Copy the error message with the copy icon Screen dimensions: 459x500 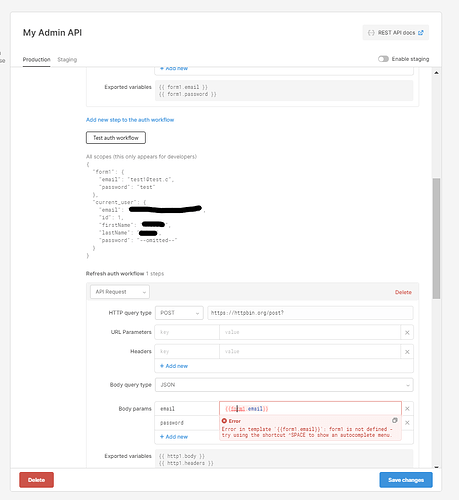395,420
